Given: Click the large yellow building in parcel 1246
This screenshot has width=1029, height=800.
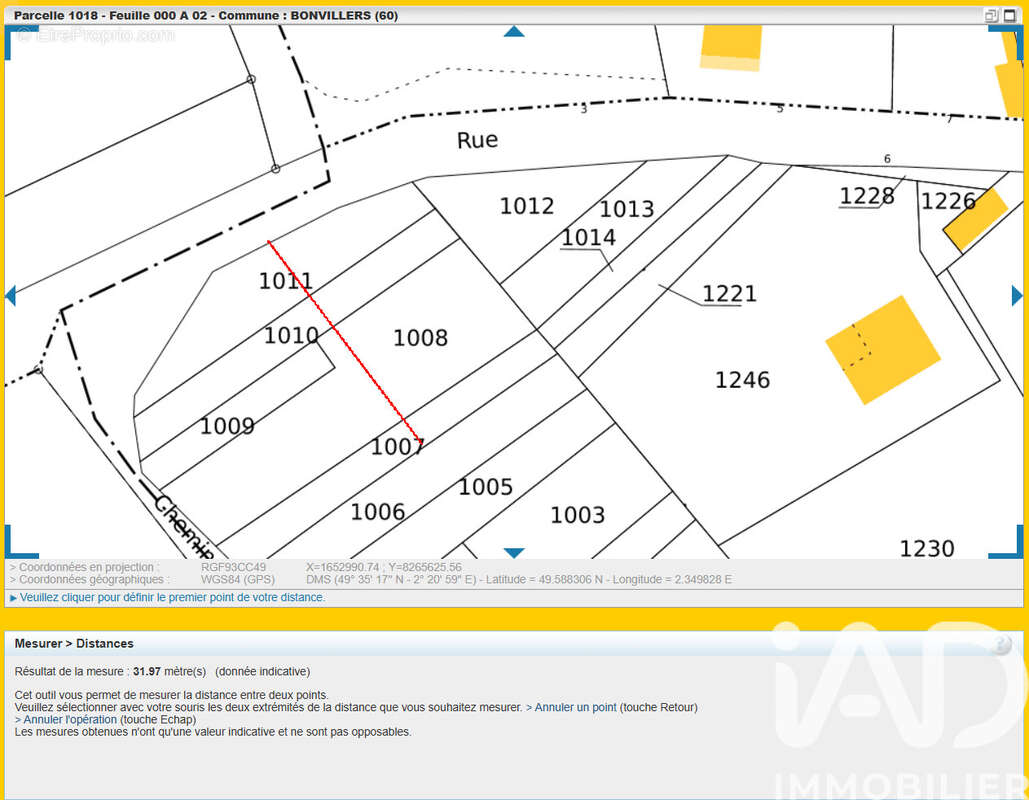Looking at the screenshot, I should pos(883,350).
